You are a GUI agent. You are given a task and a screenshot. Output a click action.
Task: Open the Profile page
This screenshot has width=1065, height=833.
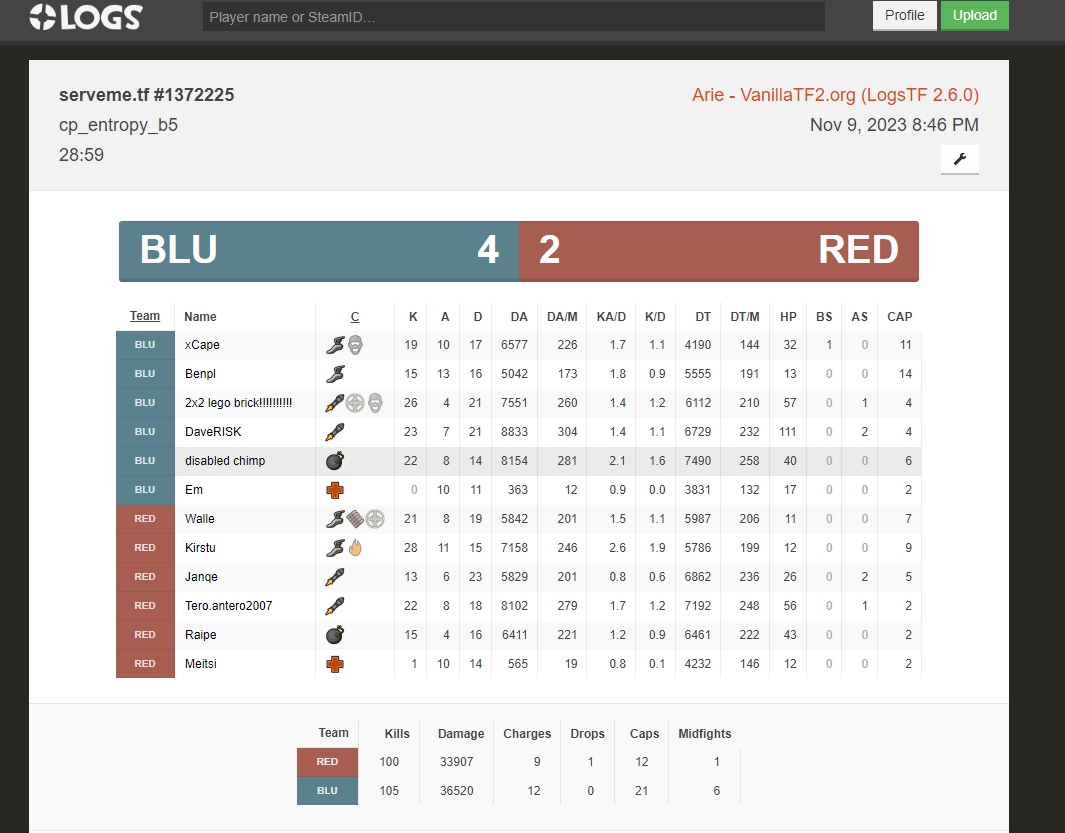click(904, 16)
